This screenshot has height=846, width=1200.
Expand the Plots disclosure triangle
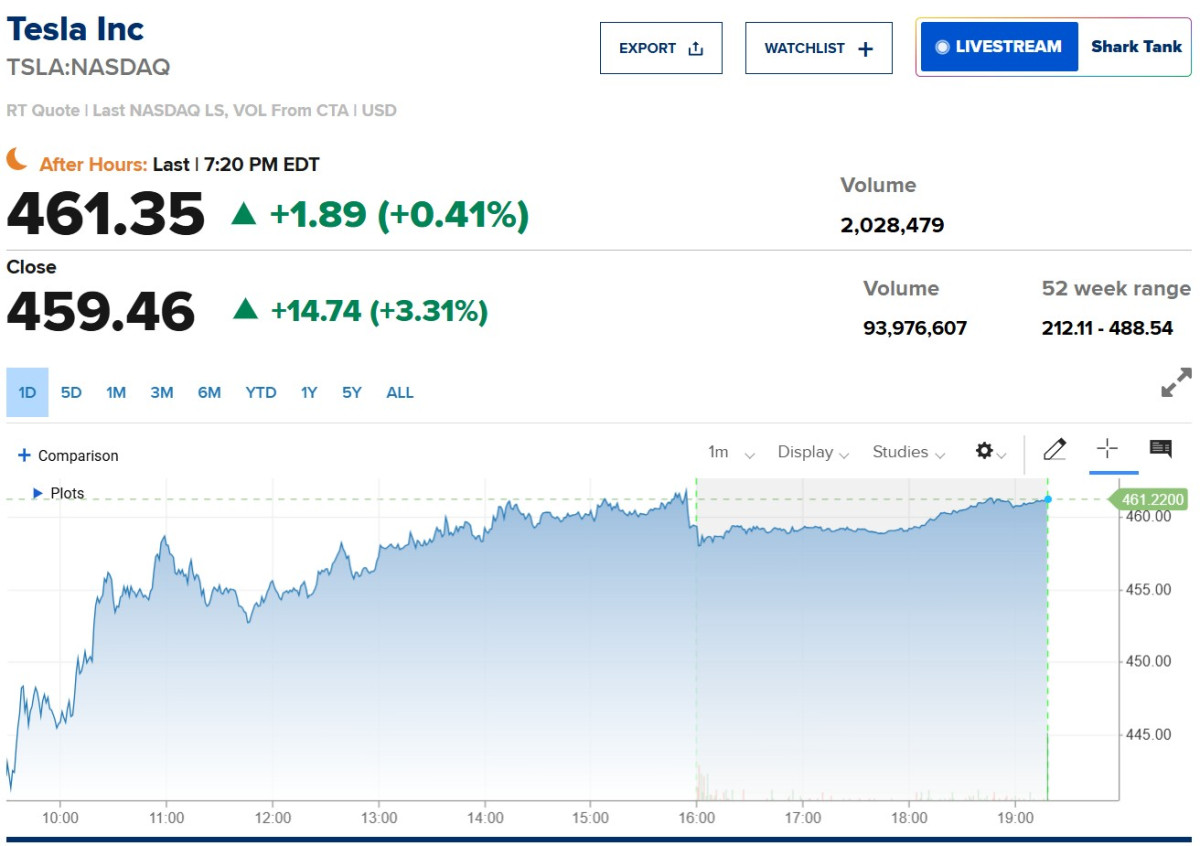click(x=38, y=493)
